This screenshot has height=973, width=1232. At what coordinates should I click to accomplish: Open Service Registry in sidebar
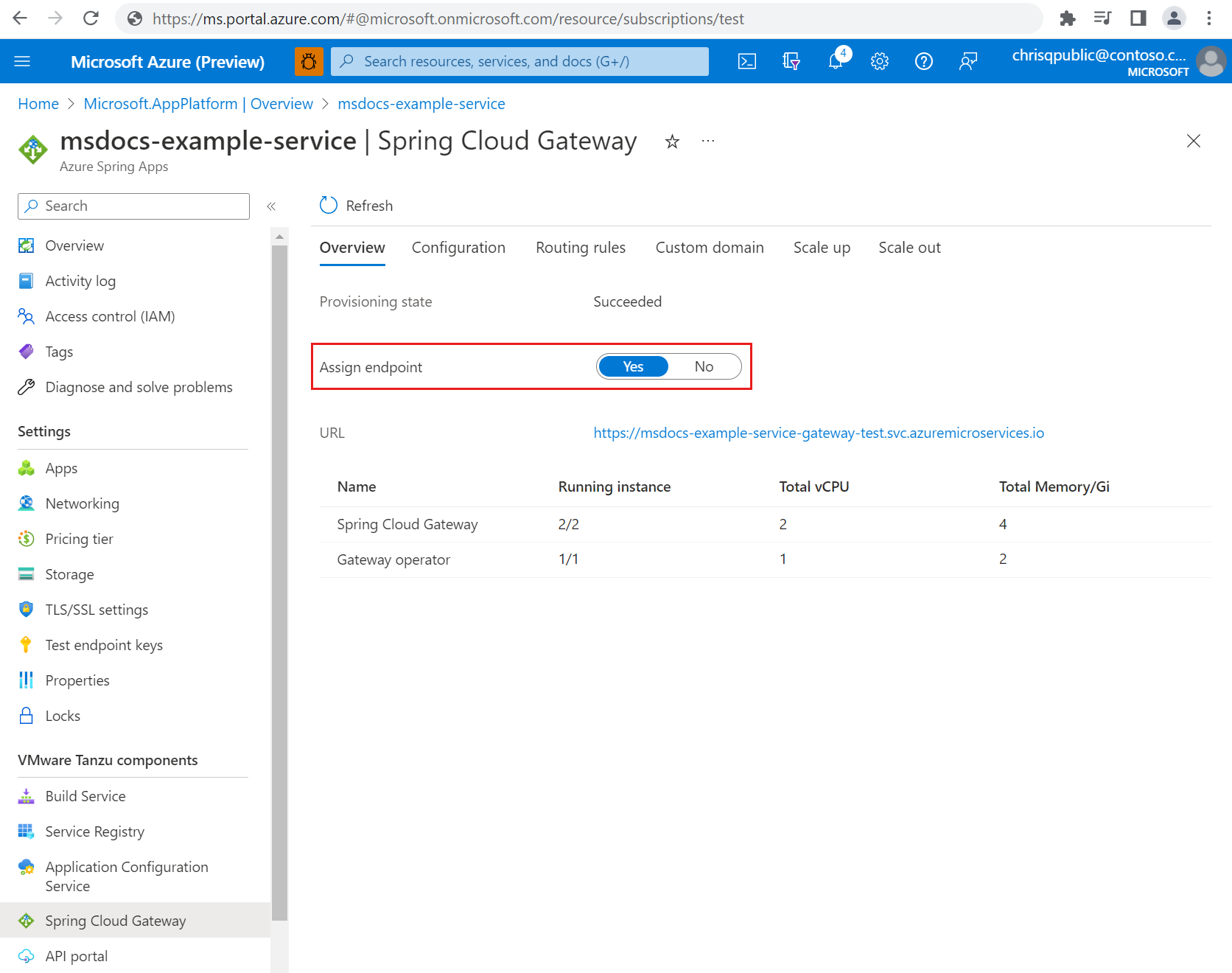tap(94, 831)
